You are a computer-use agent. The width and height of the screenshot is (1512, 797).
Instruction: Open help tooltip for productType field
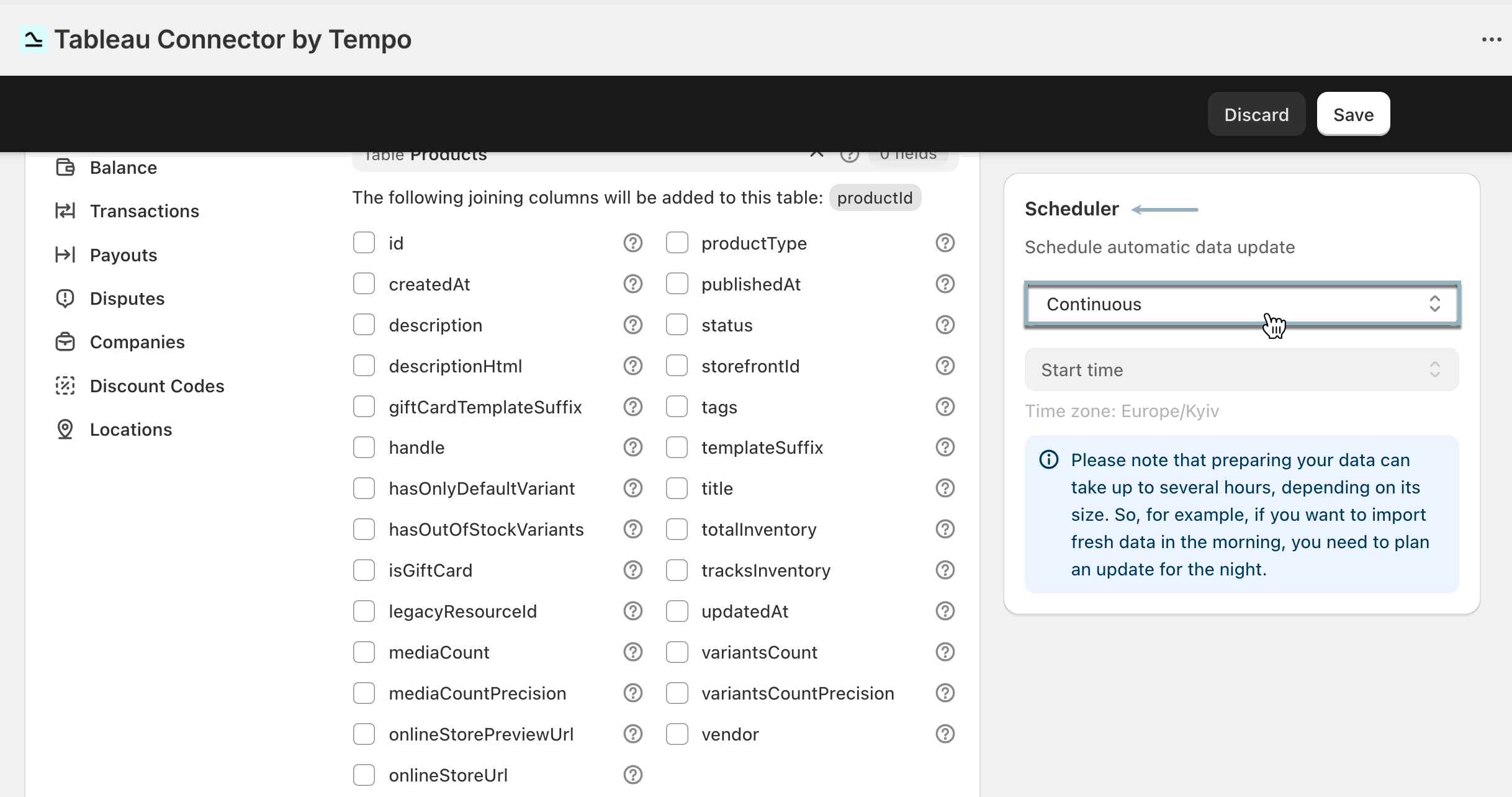pyautogui.click(x=945, y=243)
